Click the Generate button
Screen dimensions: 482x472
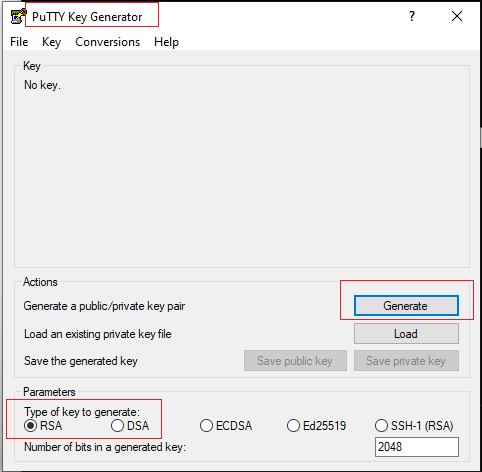(x=406, y=306)
